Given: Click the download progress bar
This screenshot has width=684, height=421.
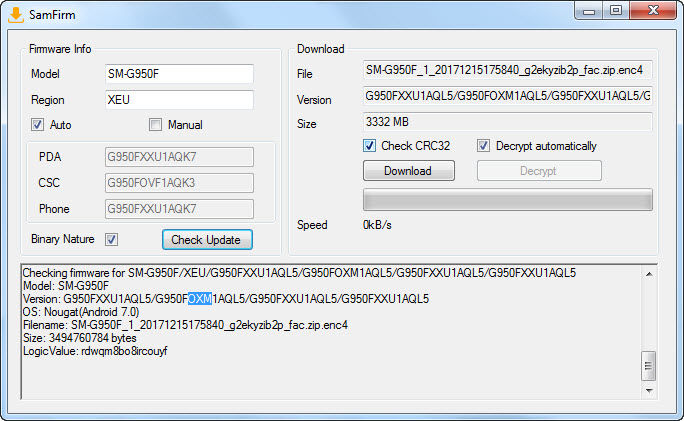Looking at the screenshot, I should [508, 200].
